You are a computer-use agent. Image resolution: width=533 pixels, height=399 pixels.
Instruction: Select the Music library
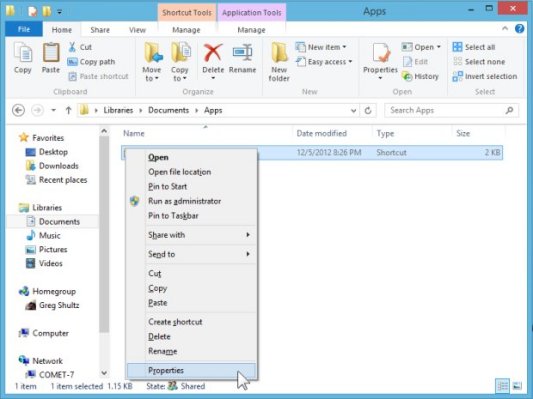(44, 236)
